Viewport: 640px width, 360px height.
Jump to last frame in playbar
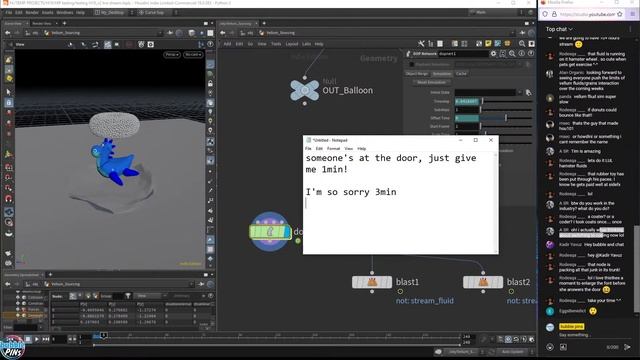point(46,339)
